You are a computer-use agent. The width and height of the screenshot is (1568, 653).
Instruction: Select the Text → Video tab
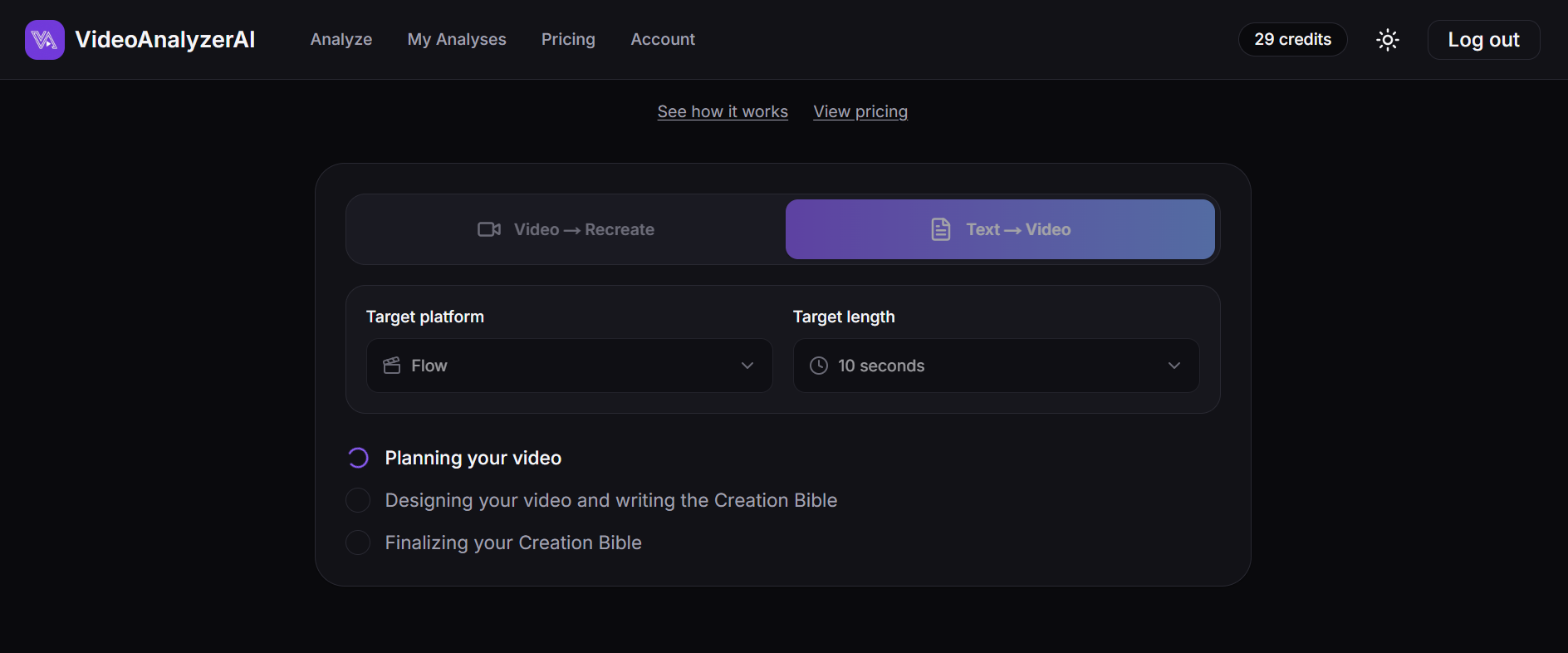coord(1000,229)
